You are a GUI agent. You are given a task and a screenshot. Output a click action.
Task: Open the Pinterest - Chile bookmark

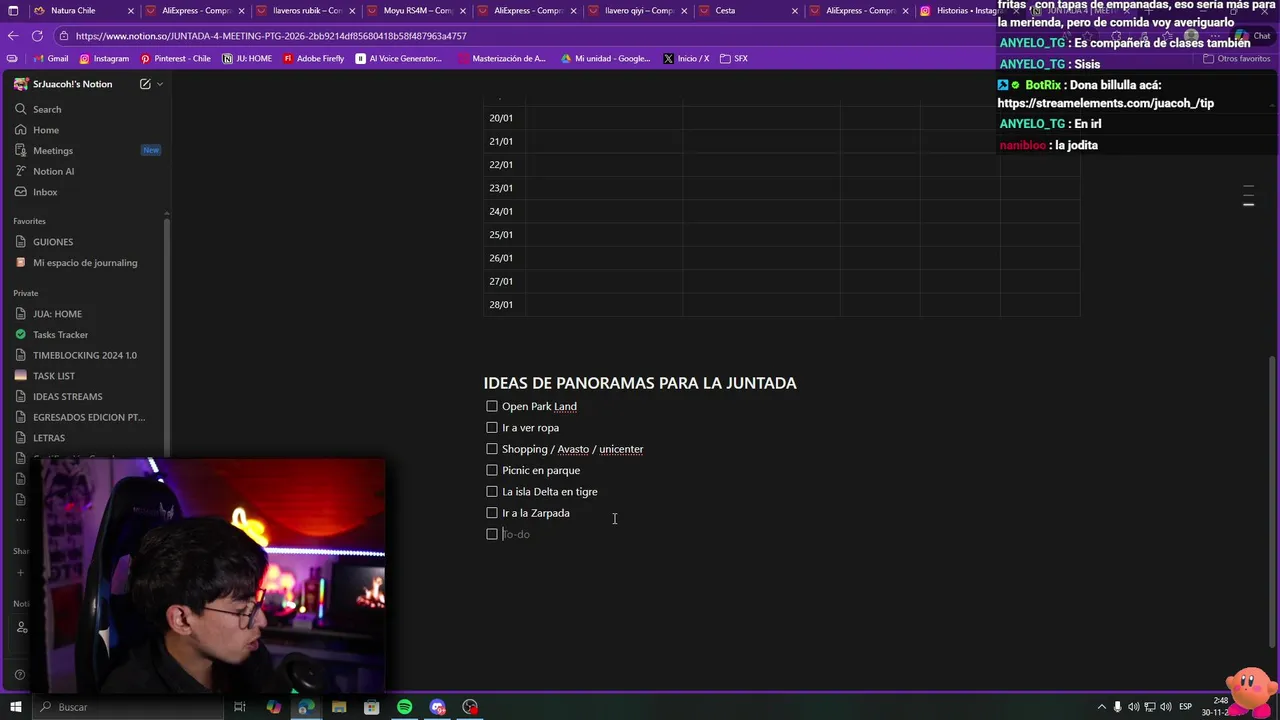pos(175,58)
